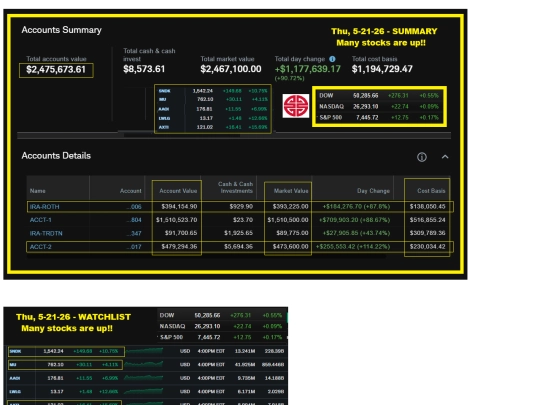The height and width of the screenshot is (405, 540).
Task: Click SNDK ticker in the summary inset list
Action: [x=165, y=91]
